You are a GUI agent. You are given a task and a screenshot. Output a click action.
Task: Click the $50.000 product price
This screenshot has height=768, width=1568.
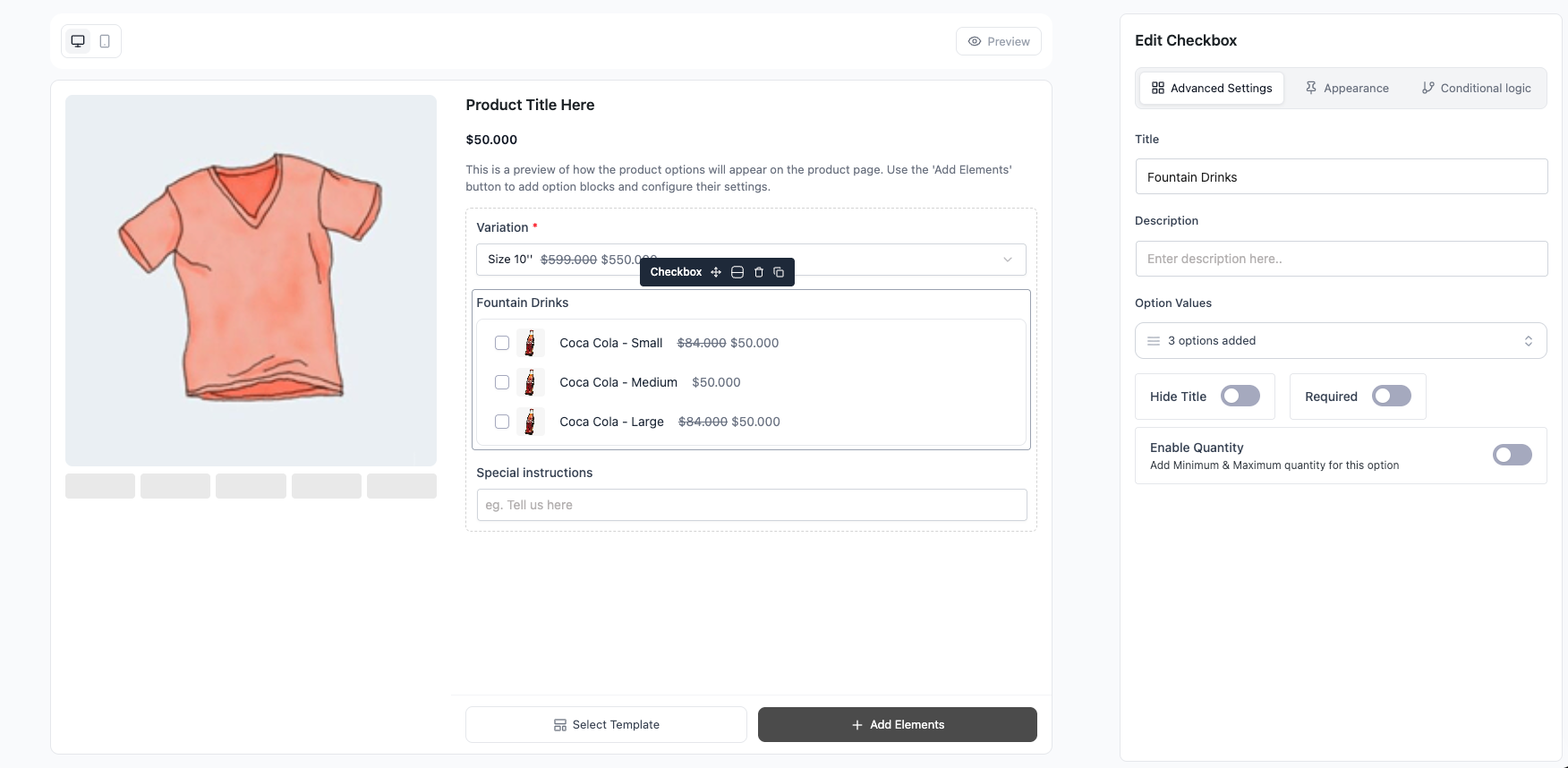(x=491, y=140)
